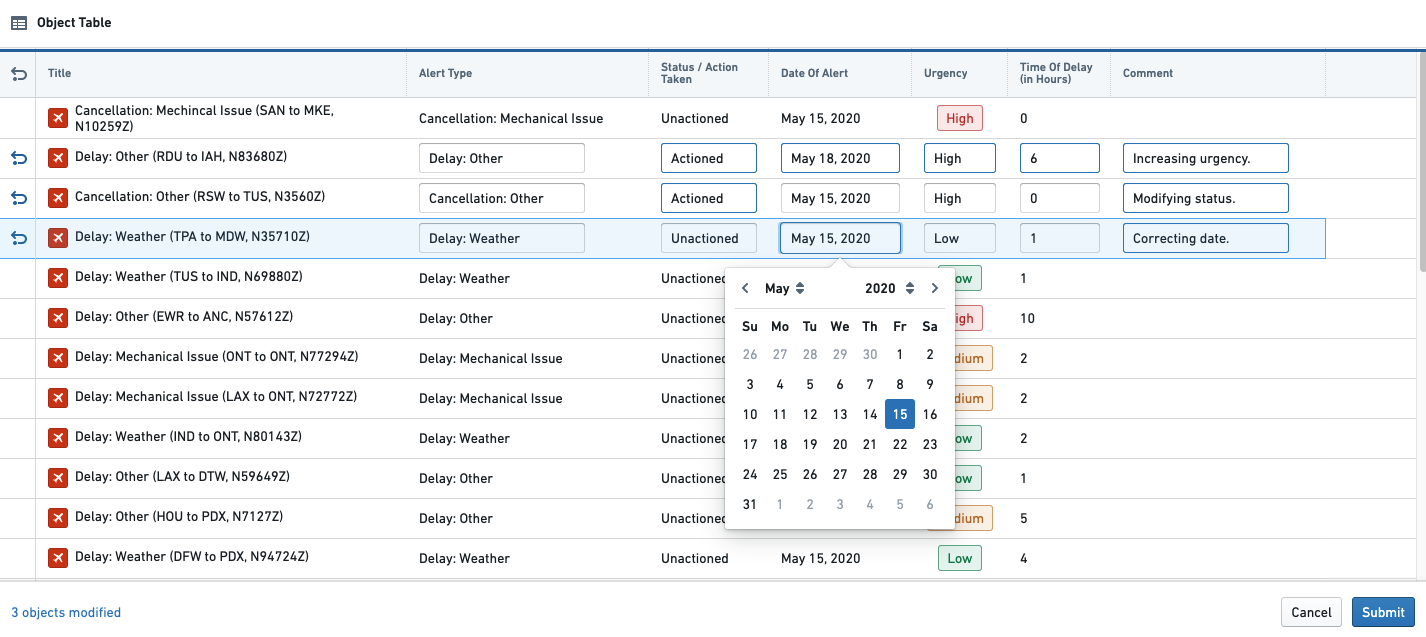Image resolution: width=1426 pixels, height=637 pixels.
Task: Click the red X icon for HOU to PDX
Action: coord(58,518)
